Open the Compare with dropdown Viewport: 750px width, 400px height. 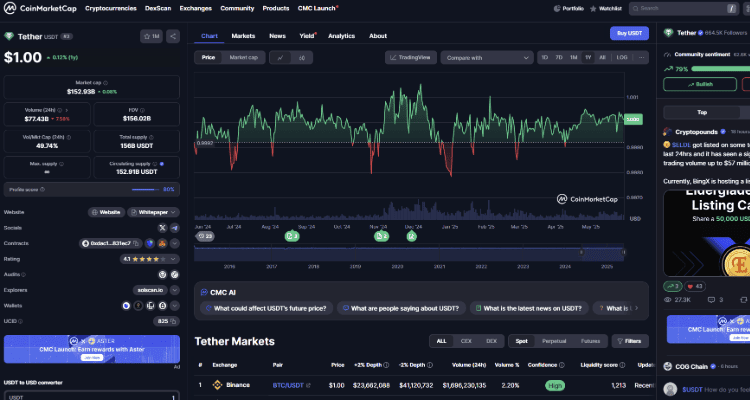(487, 58)
